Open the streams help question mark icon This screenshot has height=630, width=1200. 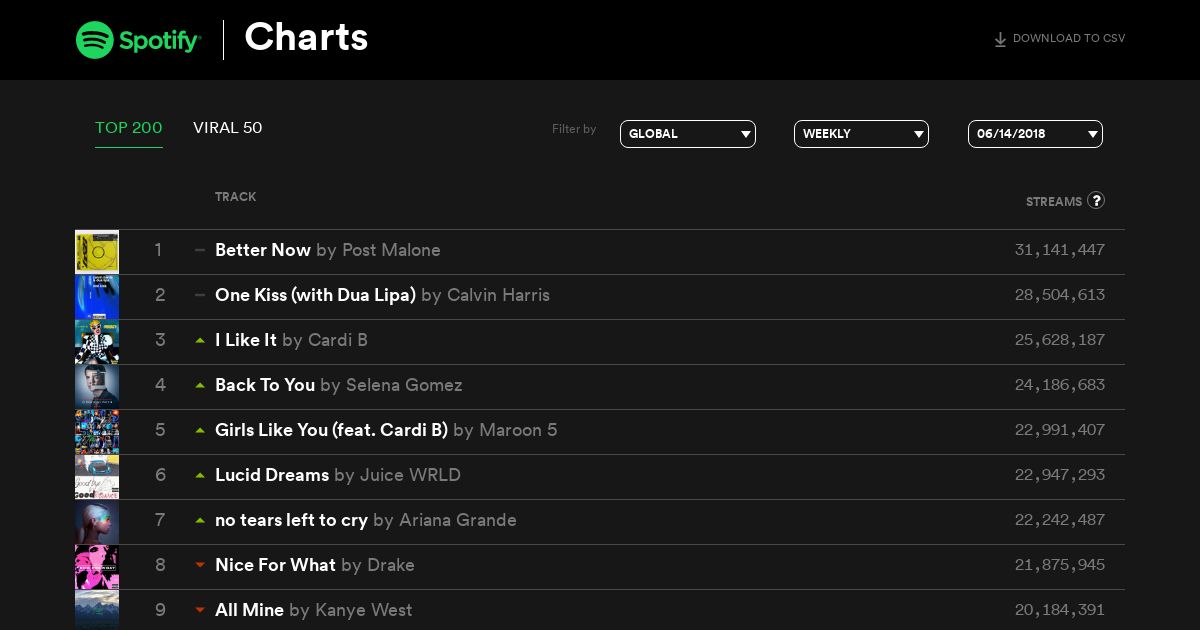(x=1096, y=200)
